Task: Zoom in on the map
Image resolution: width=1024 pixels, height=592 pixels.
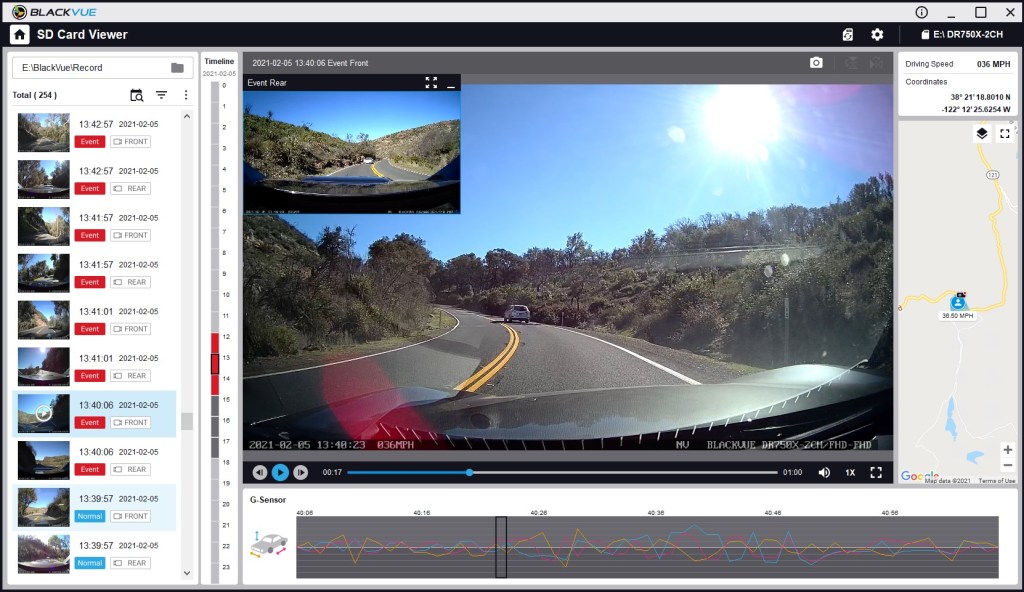Action: pos(1007,450)
